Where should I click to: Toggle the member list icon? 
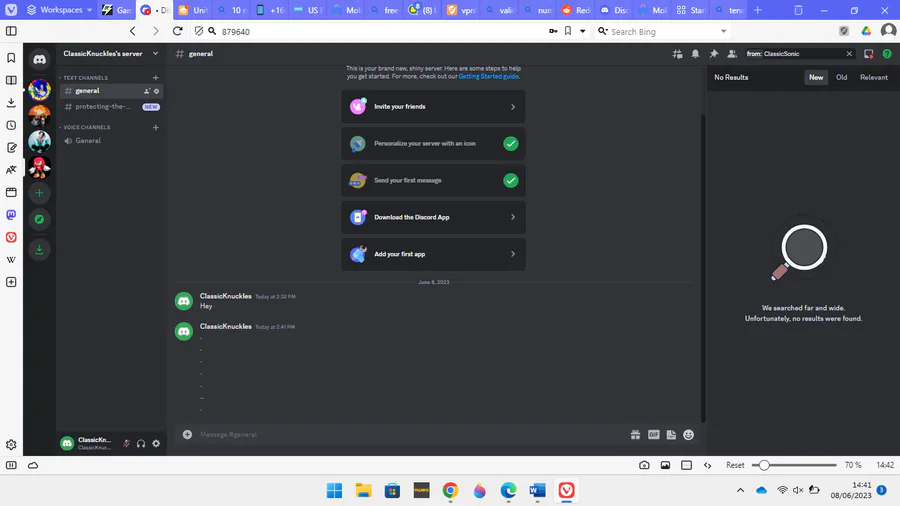tap(732, 54)
